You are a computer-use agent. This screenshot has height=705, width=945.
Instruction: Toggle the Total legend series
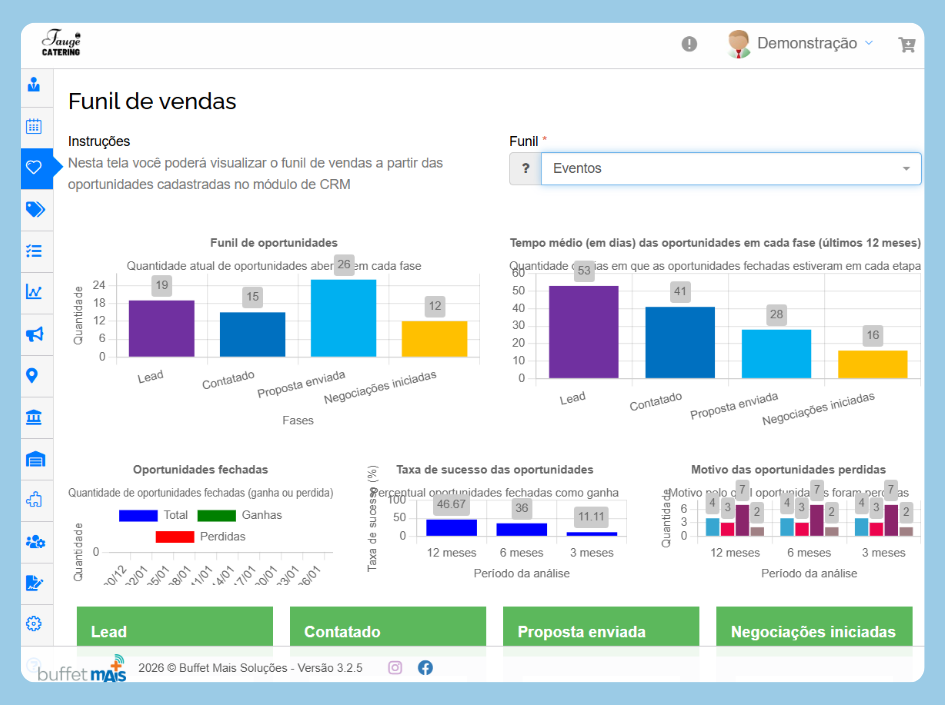click(154, 515)
